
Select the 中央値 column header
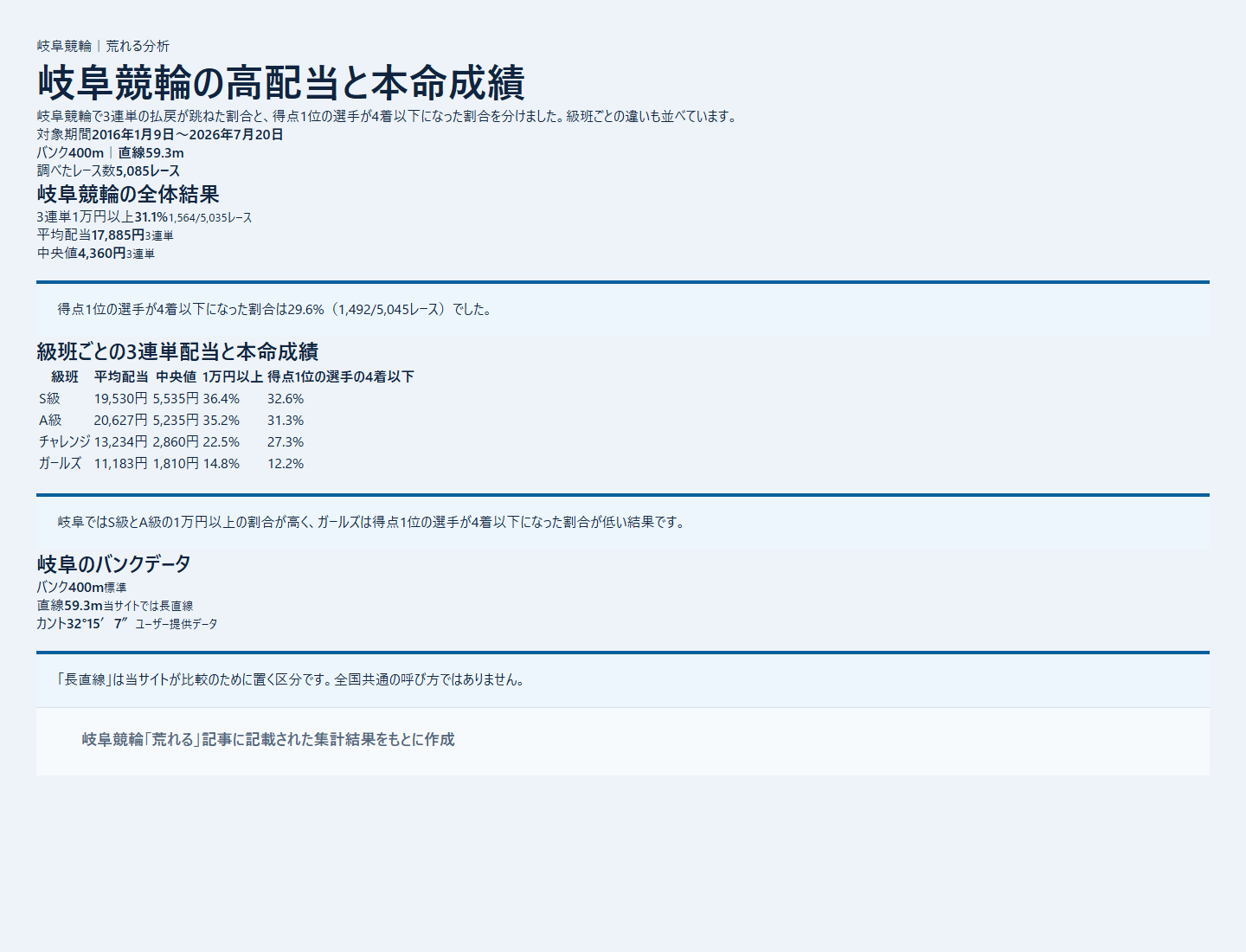(x=177, y=376)
